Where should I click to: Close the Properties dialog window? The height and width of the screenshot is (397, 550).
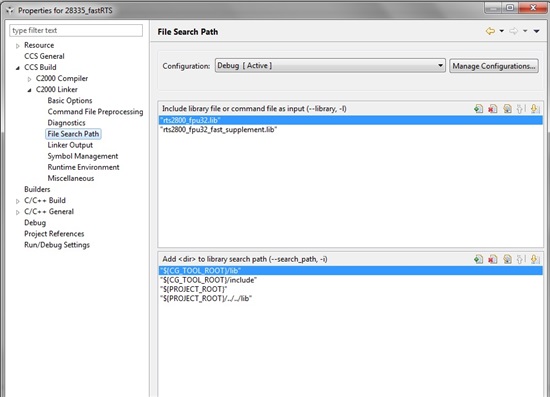(533, 8)
